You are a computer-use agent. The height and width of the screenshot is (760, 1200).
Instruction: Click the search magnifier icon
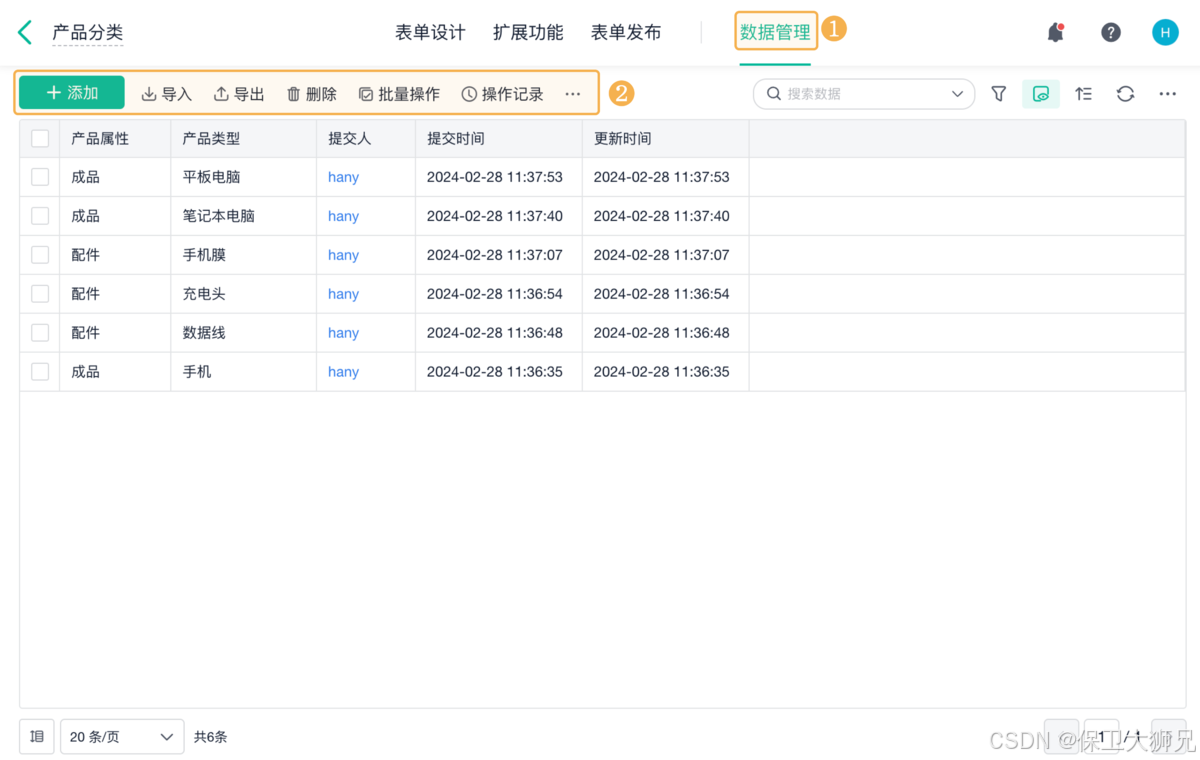(774, 94)
